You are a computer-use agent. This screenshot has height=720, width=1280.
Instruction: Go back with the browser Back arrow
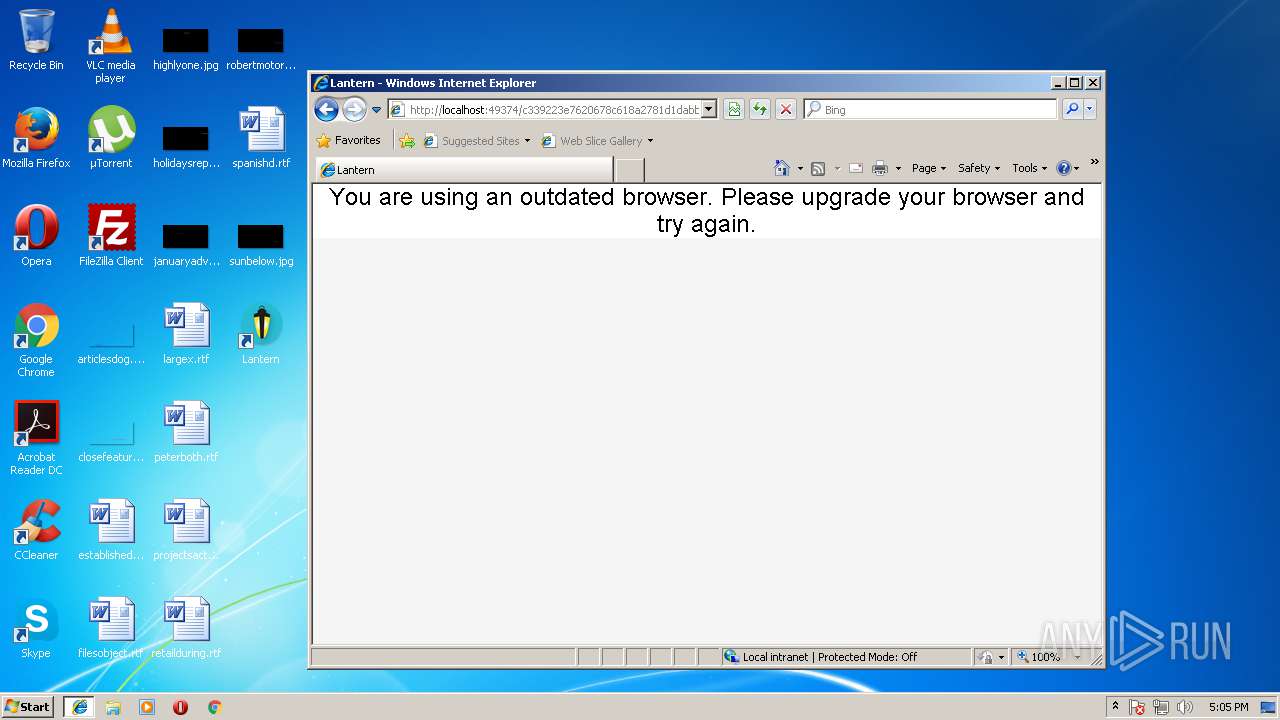click(326, 109)
